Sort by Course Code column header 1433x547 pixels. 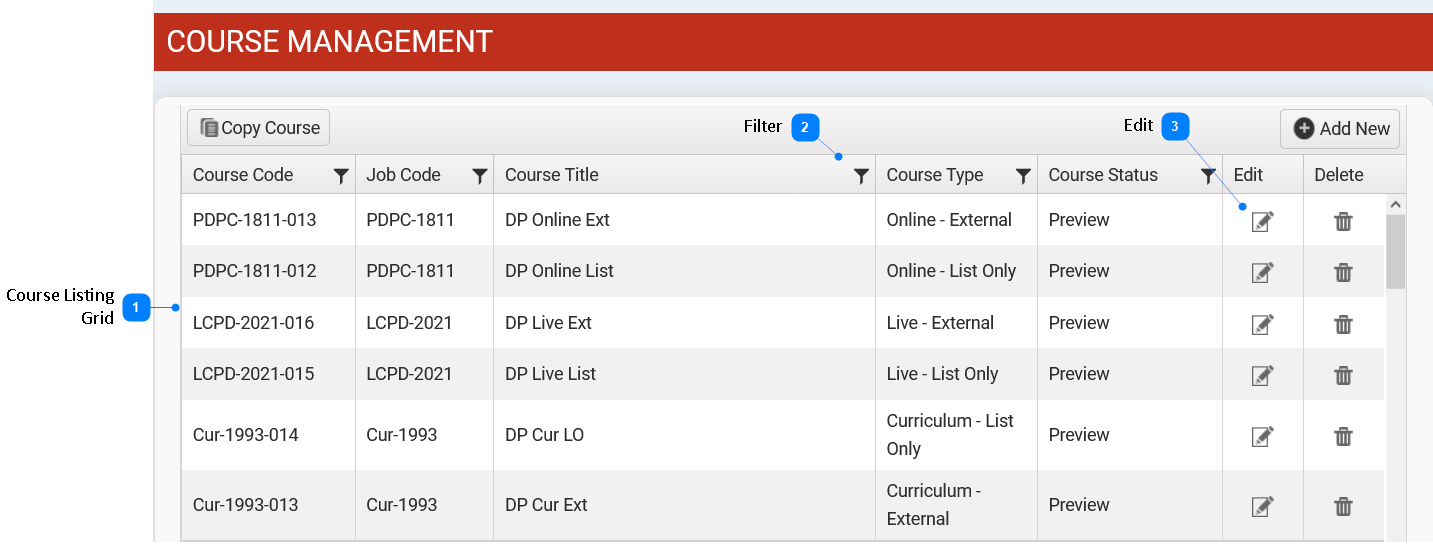point(243,175)
